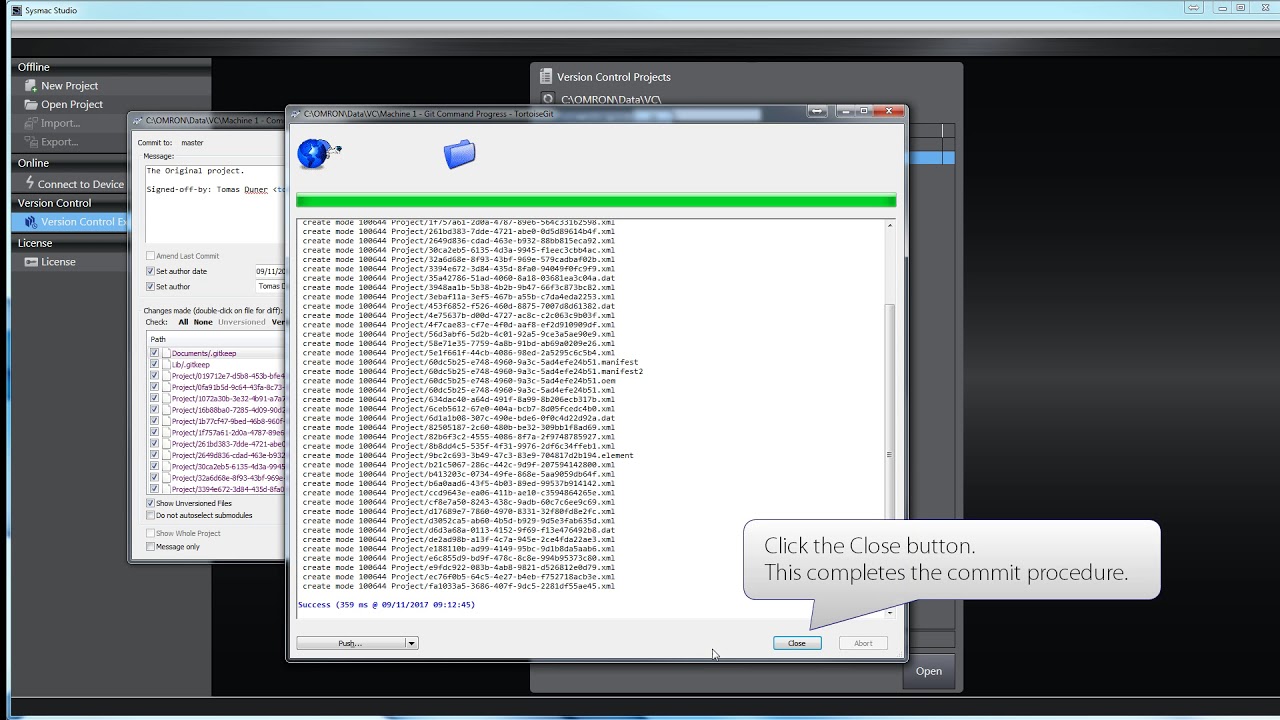
Task: Uncheck Lib/.gitkeep file checkbox
Action: (x=154, y=365)
